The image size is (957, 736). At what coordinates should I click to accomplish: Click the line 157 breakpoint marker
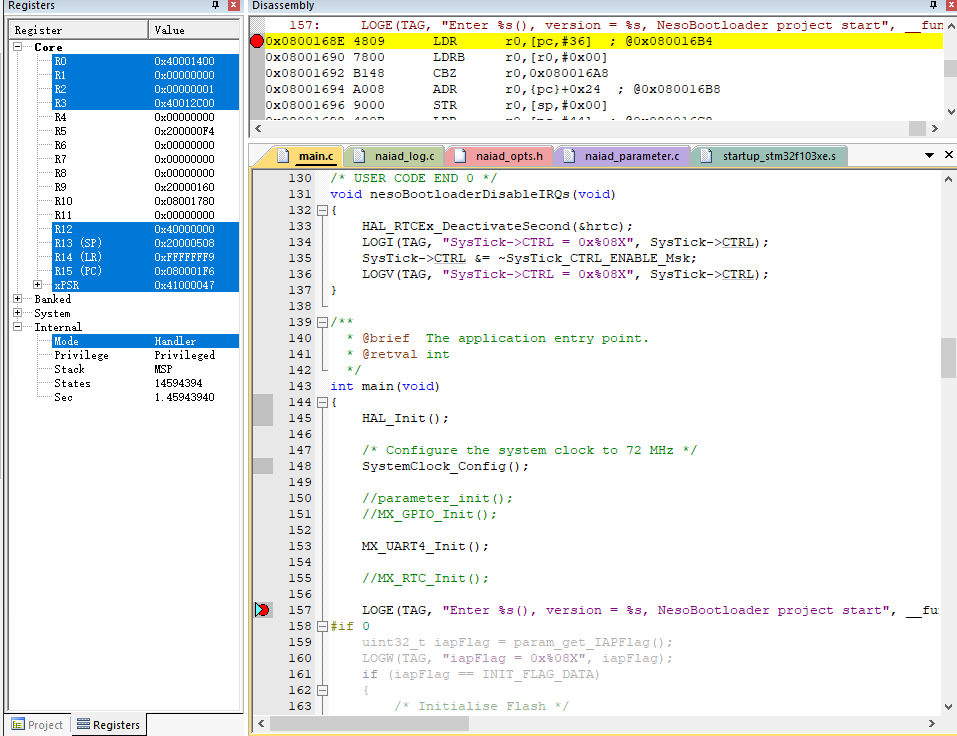(262, 610)
